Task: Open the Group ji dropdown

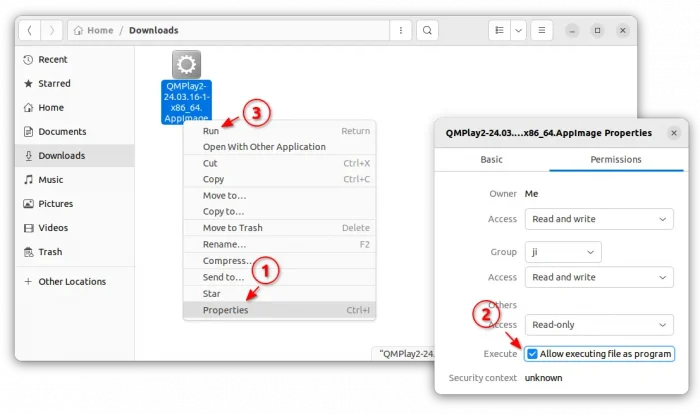Action: tap(562, 253)
